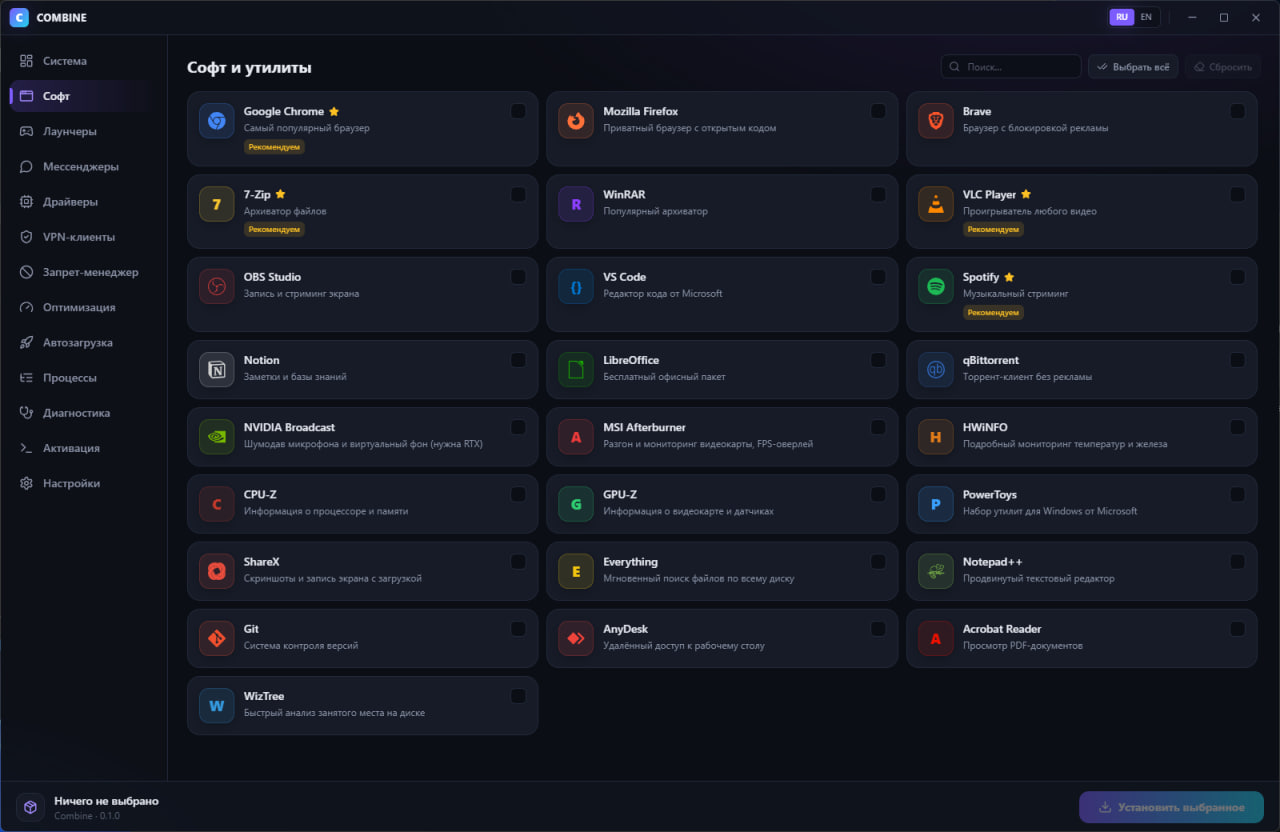This screenshot has width=1280, height=832.
Task: Open the Оптимизация section
Action: (x=83, y=307)
